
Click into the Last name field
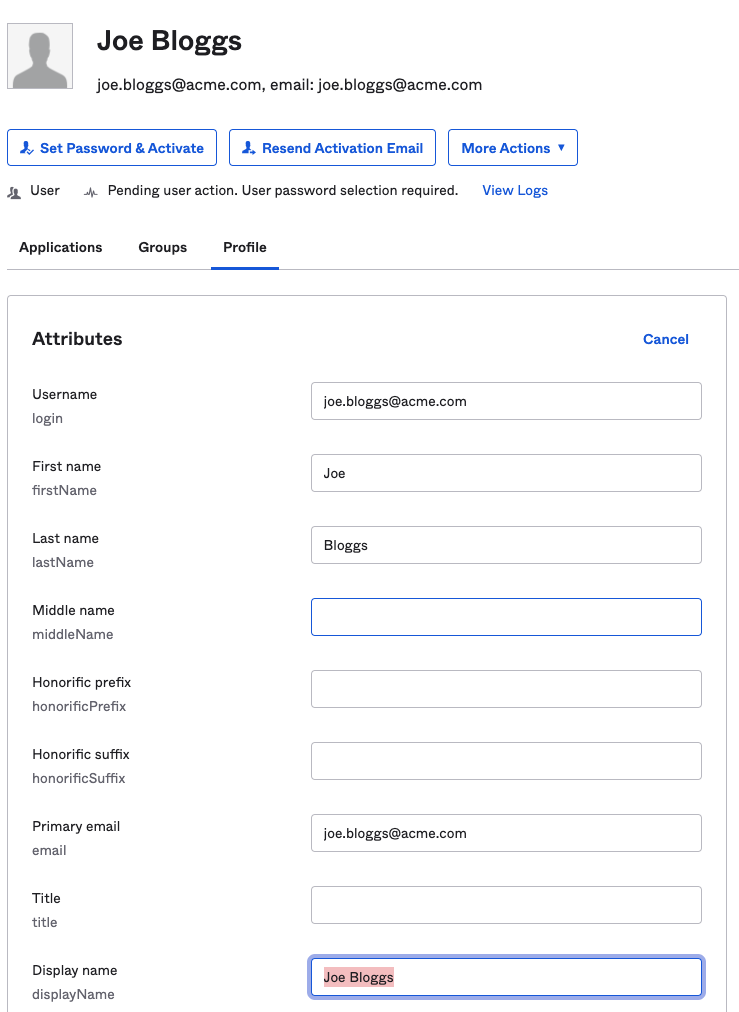506,545
